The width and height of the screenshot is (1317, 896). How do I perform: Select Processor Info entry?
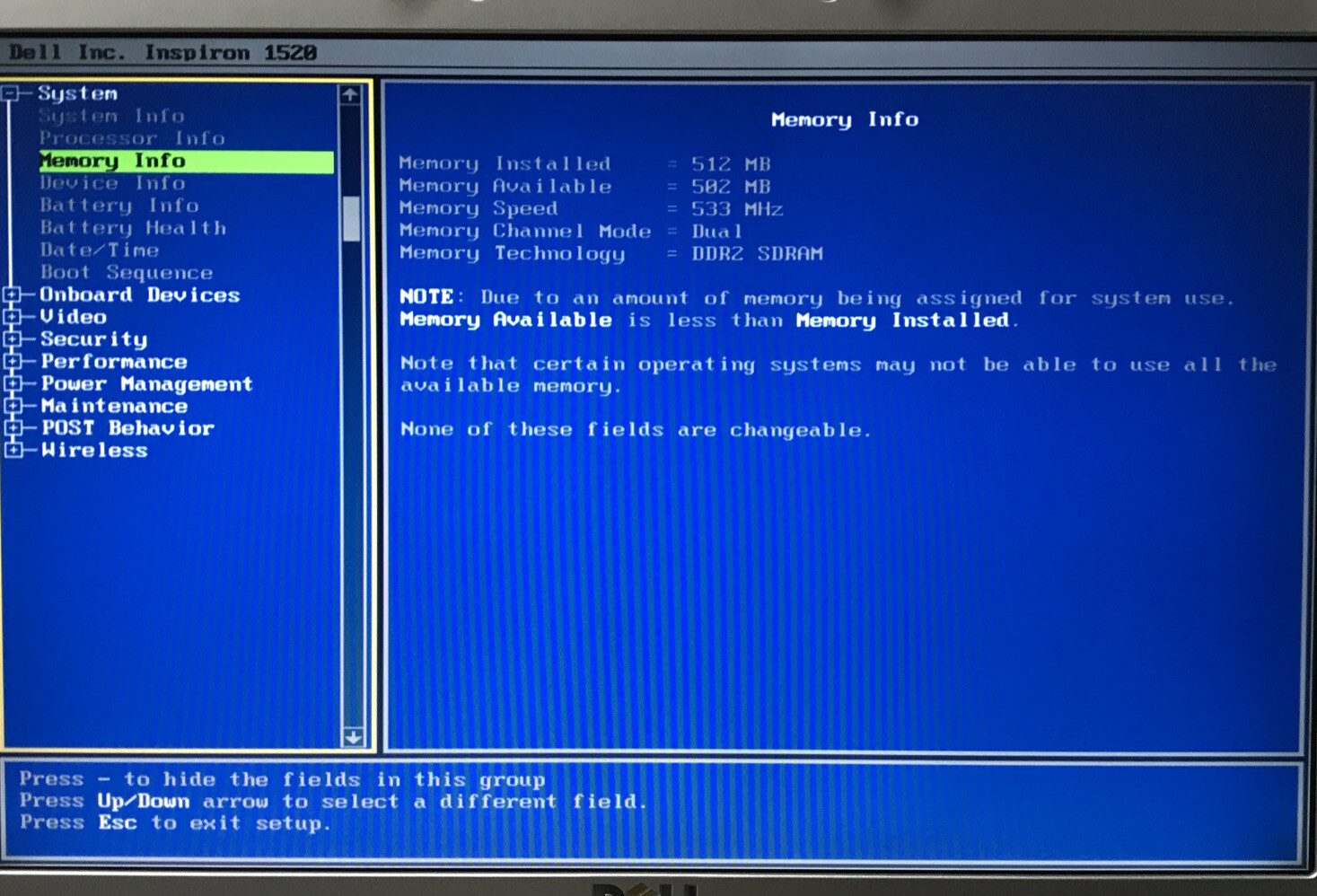click(x=132, y=138)
